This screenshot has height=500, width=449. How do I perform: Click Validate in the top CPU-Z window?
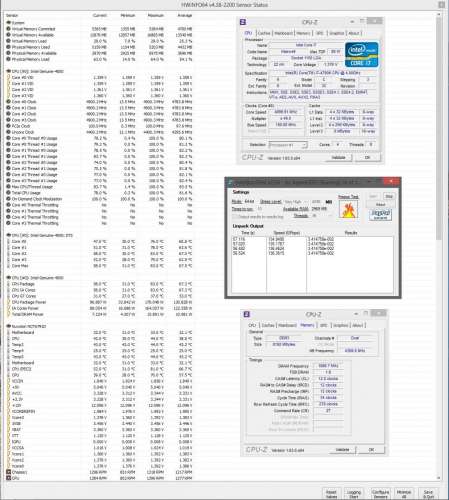pyautogui.click(x=338, y=157)
